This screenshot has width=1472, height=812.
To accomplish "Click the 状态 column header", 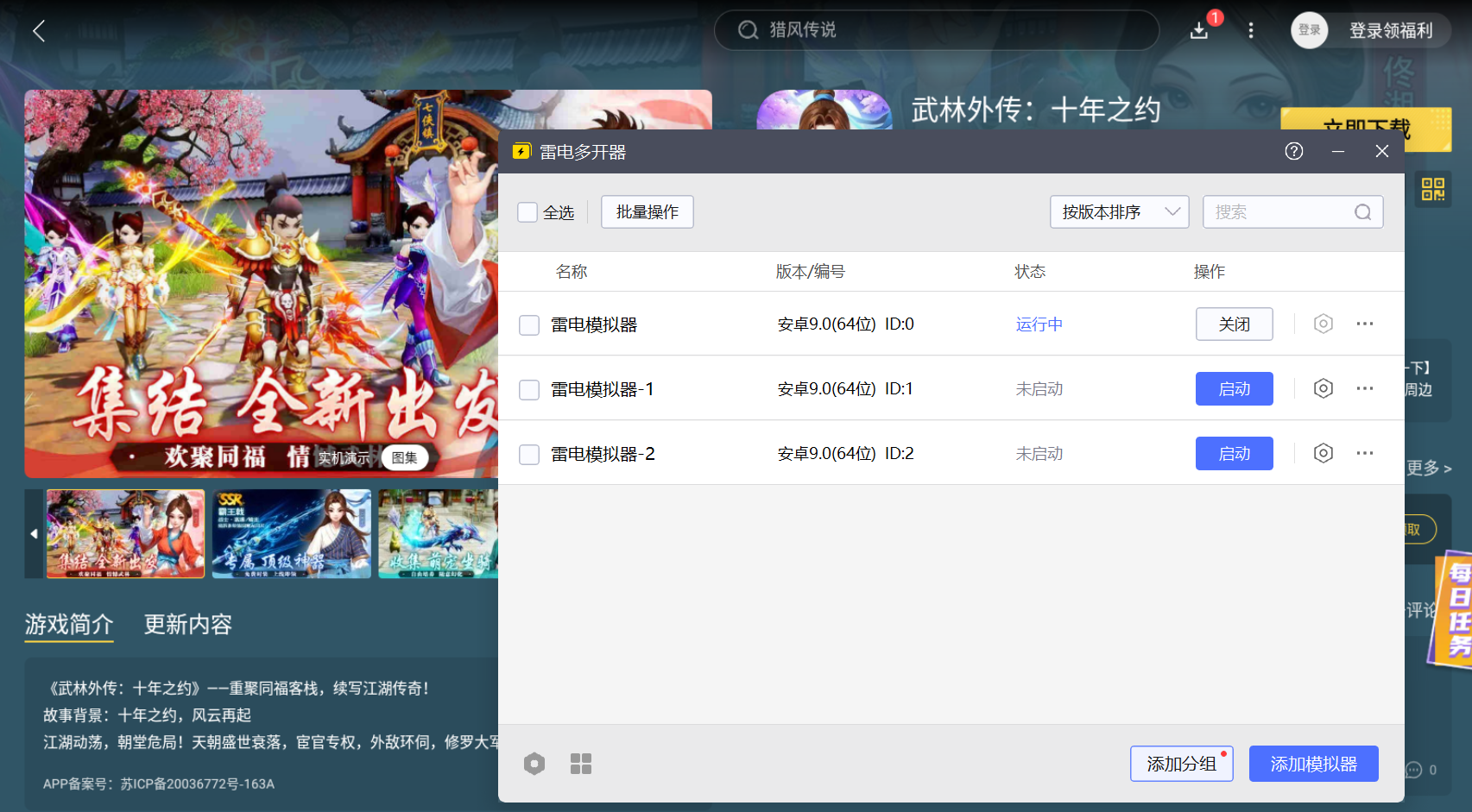I will coord(1030,272).
